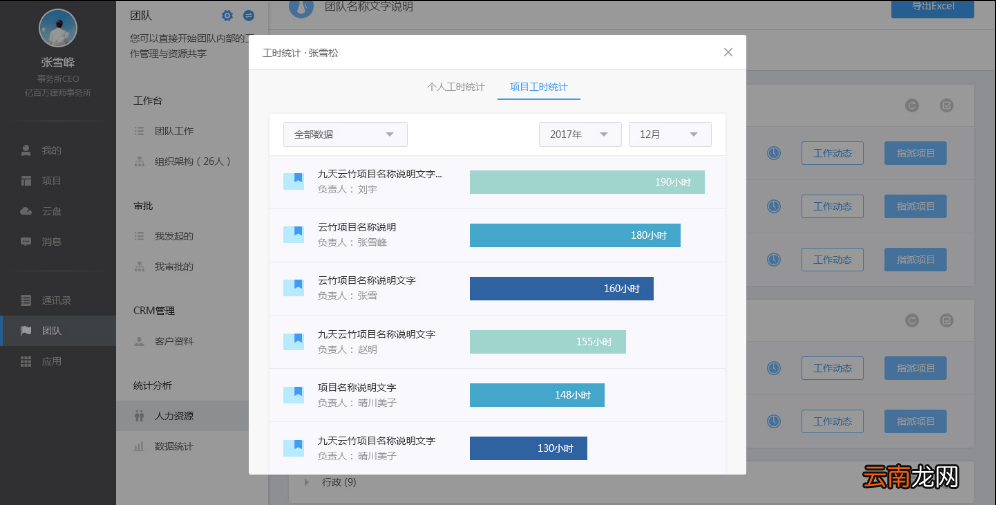The width and height of the screenshot is (996, 505).
Task: Click the clock icon in the first row
Action: click(x=774, y=153)
